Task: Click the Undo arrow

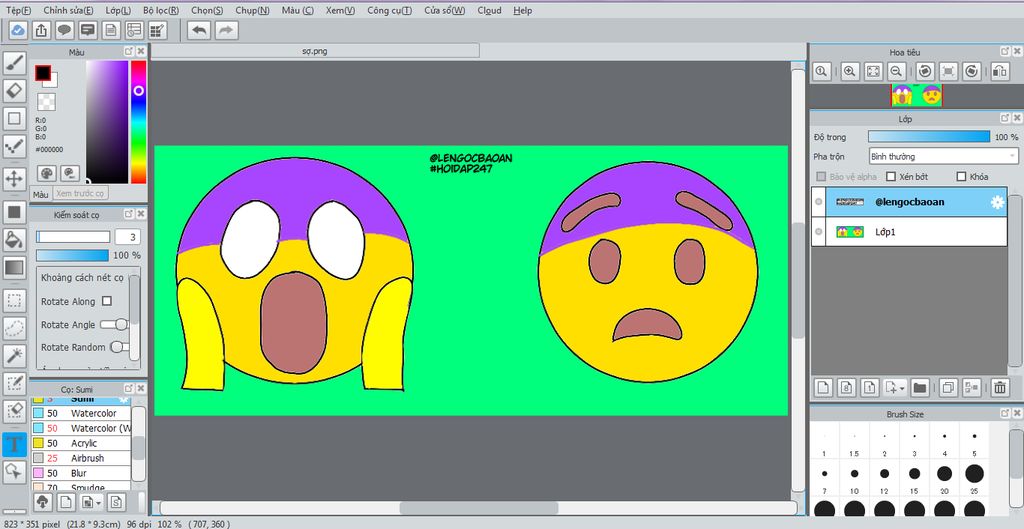Action: tap(199, 30)
